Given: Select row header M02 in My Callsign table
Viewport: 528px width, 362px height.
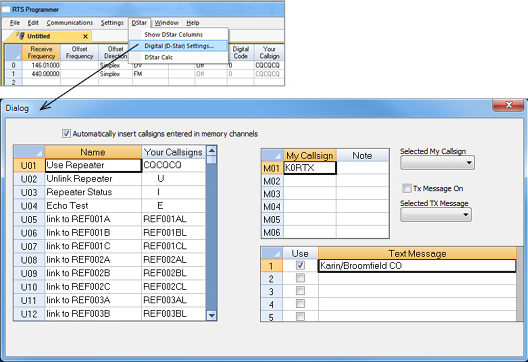Looking at the screenshot, I should click(272, 181).
